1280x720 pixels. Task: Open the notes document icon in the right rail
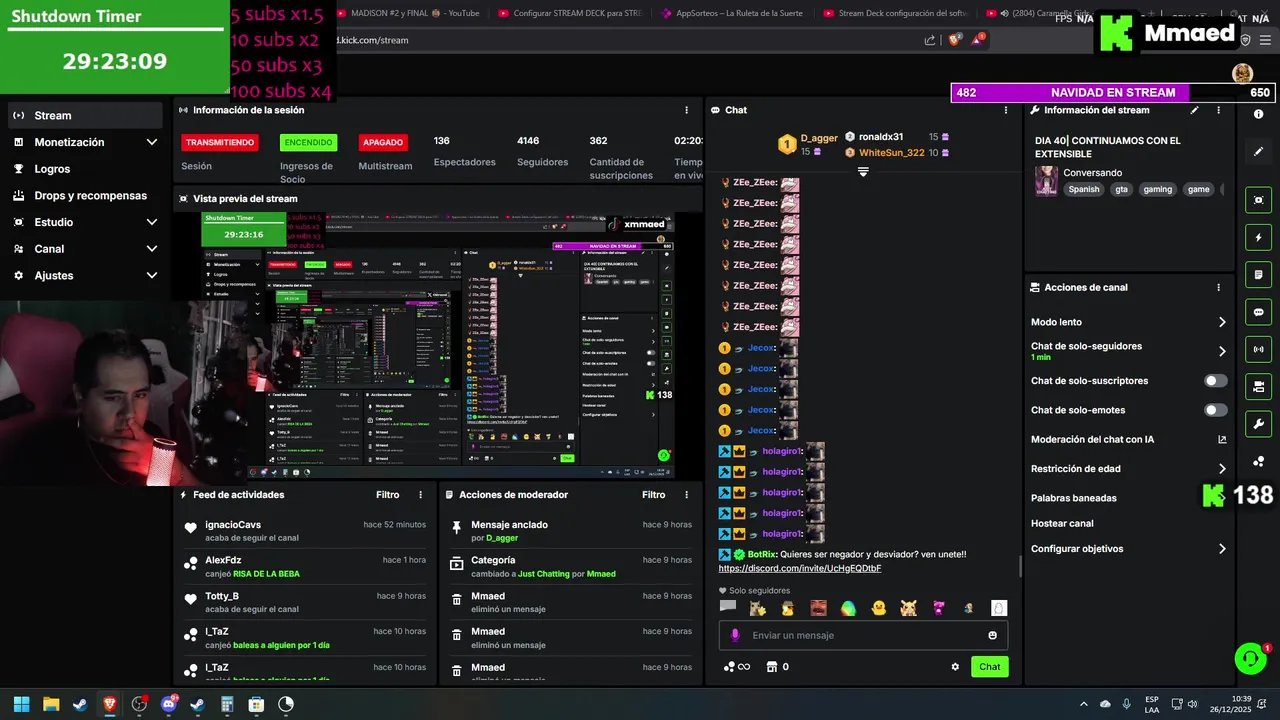tap(1258, 275)
